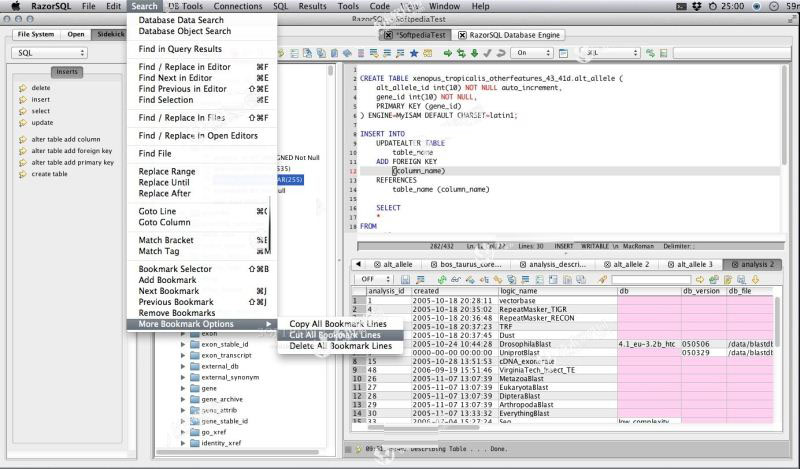Click the yellow label icon right of the blue star
This screenshot has width=800, height=469.
tap(427, 53)
